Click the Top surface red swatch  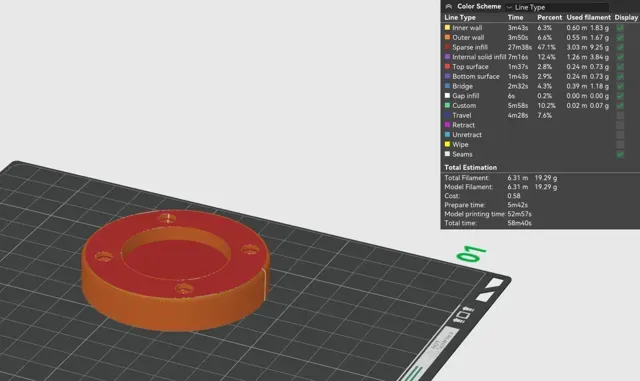[x=447, y=66]
